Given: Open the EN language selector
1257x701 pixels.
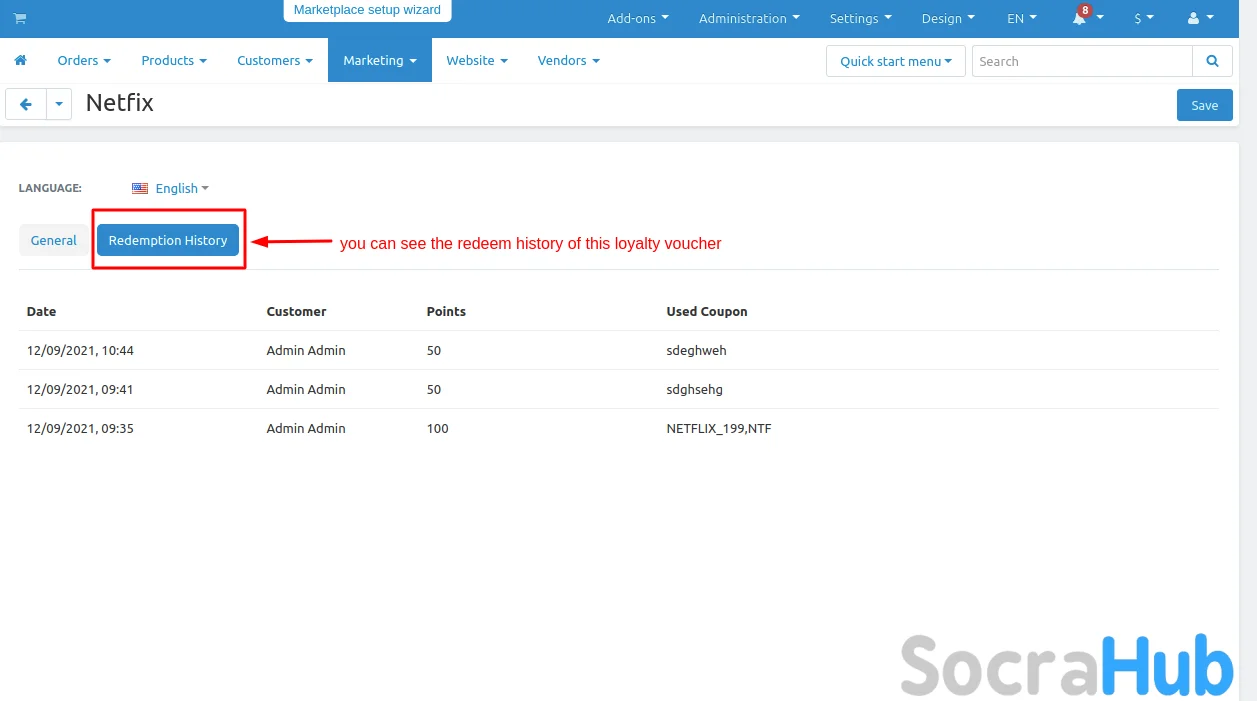Looking at the screenshot, I should pyautogui.click(x=1021, y=18).
